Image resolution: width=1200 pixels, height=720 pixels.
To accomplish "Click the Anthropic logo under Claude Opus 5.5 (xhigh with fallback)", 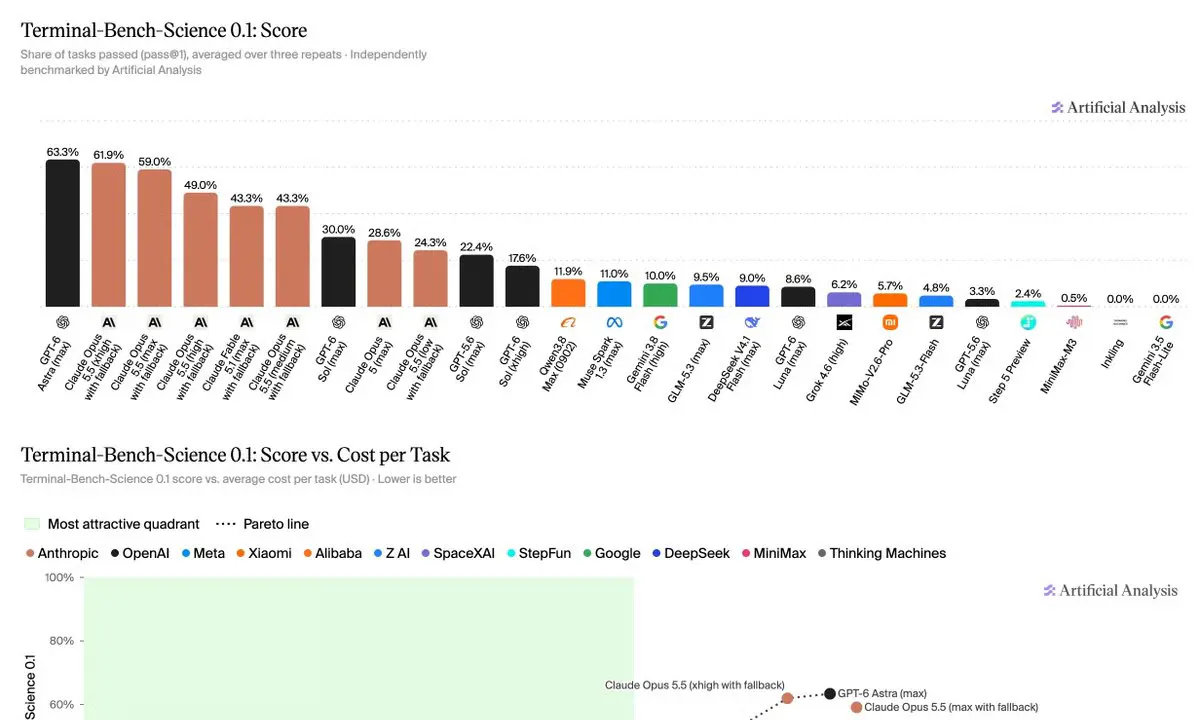I will tap(108, 322).
